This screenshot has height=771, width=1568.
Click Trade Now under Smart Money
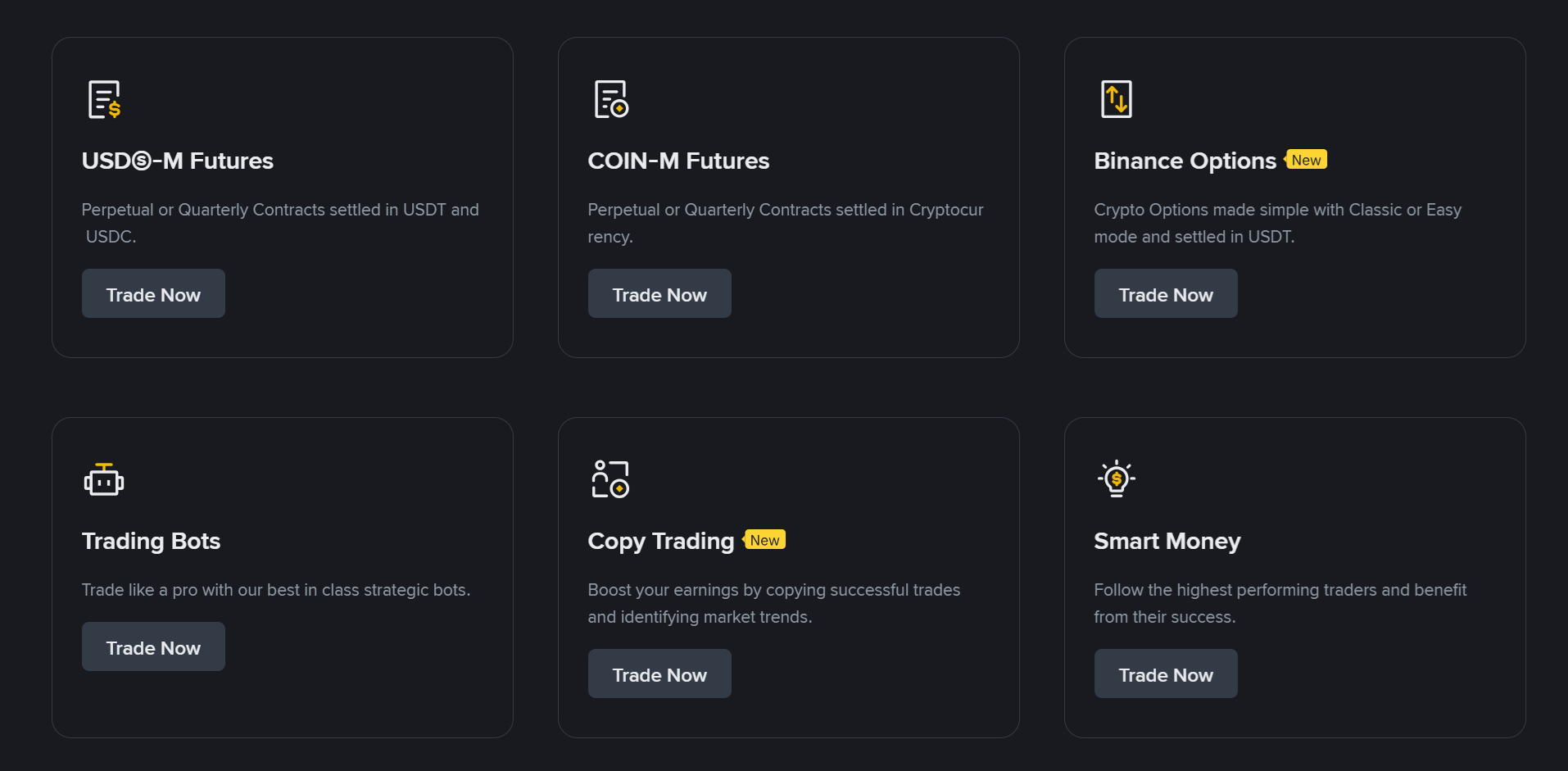tap(1166, 673)
